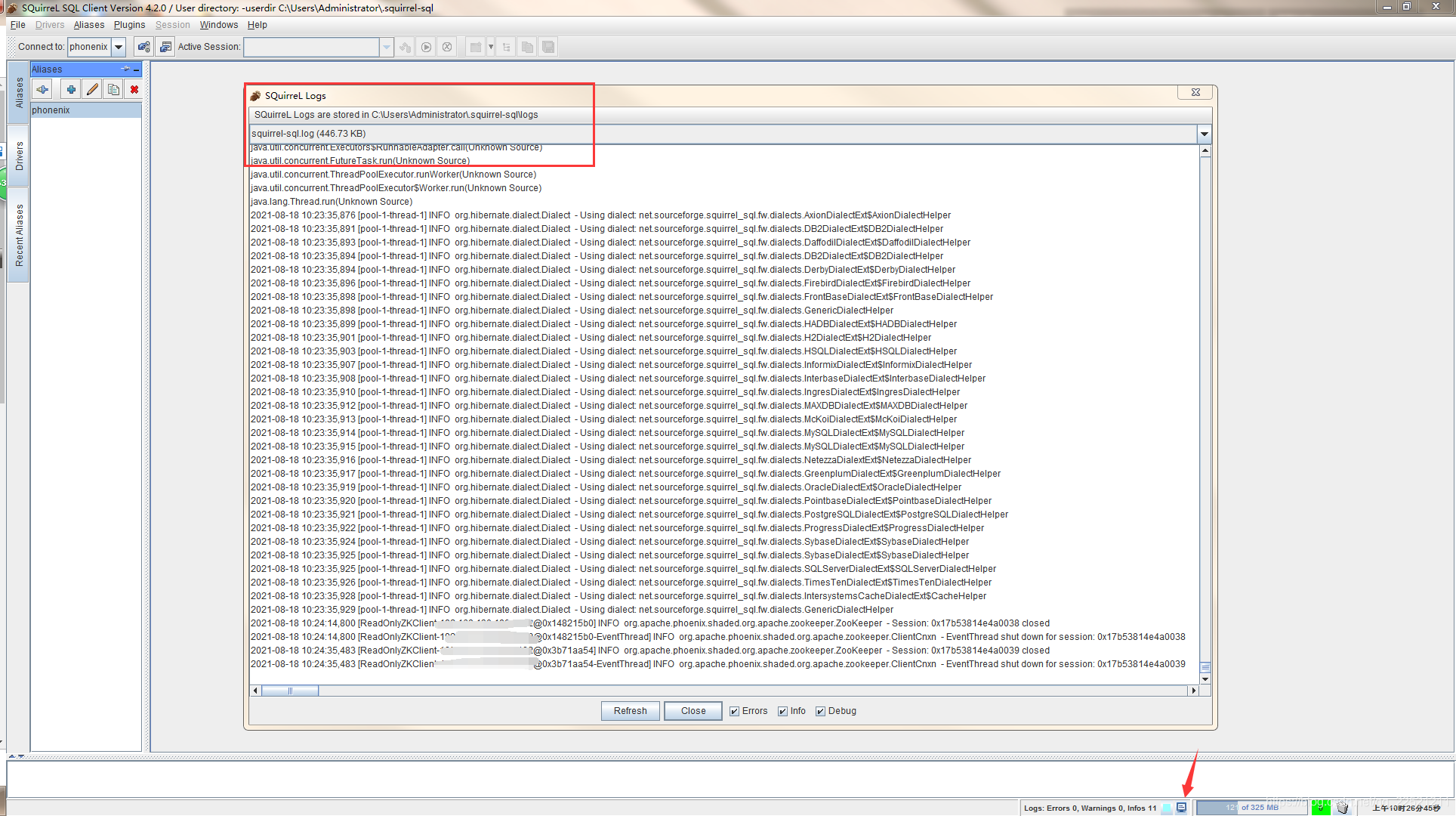Open the log viewer monitor icon in status bar
The height and width of the screenshot is (816, 1456).
(x=1181, y=807)
